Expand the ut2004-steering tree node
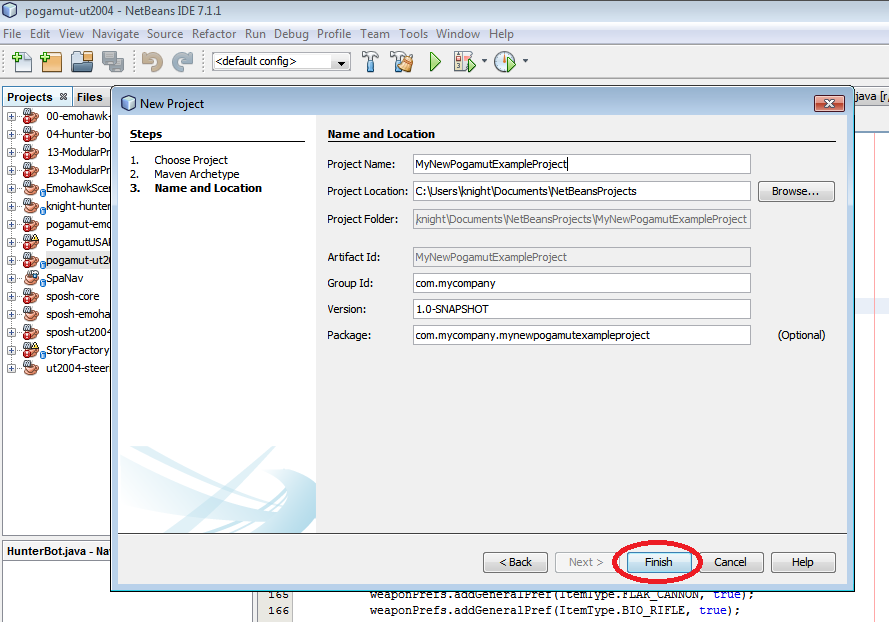The width and height of the screenshot is (889, 622). [x=11, y=368]
